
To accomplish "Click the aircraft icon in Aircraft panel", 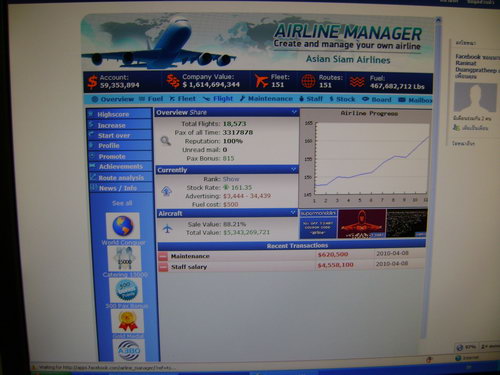I will 167,229.
